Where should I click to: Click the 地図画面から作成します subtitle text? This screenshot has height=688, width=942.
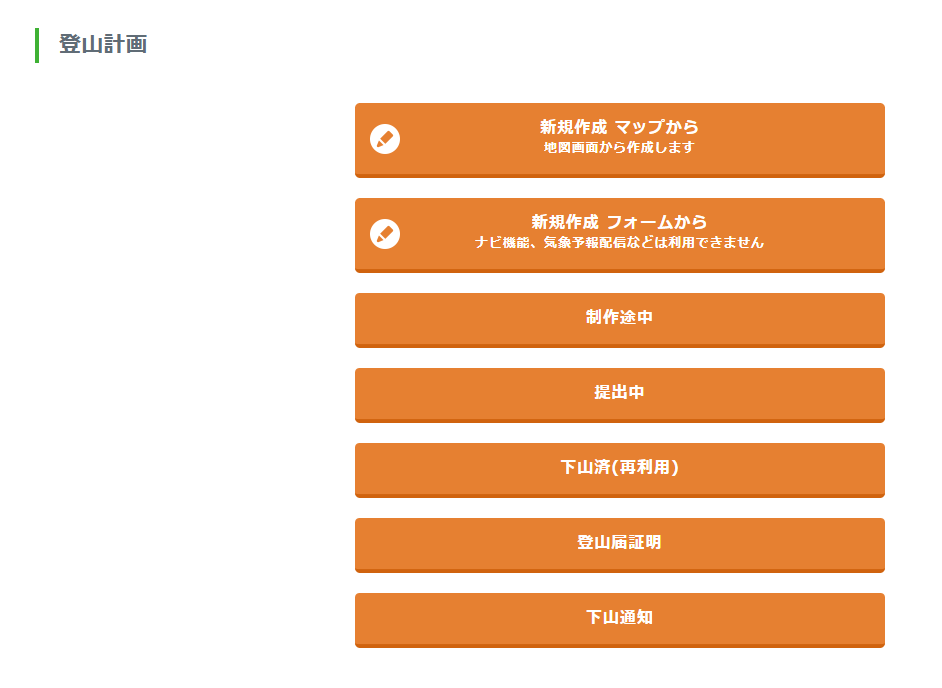click(619, 148)
